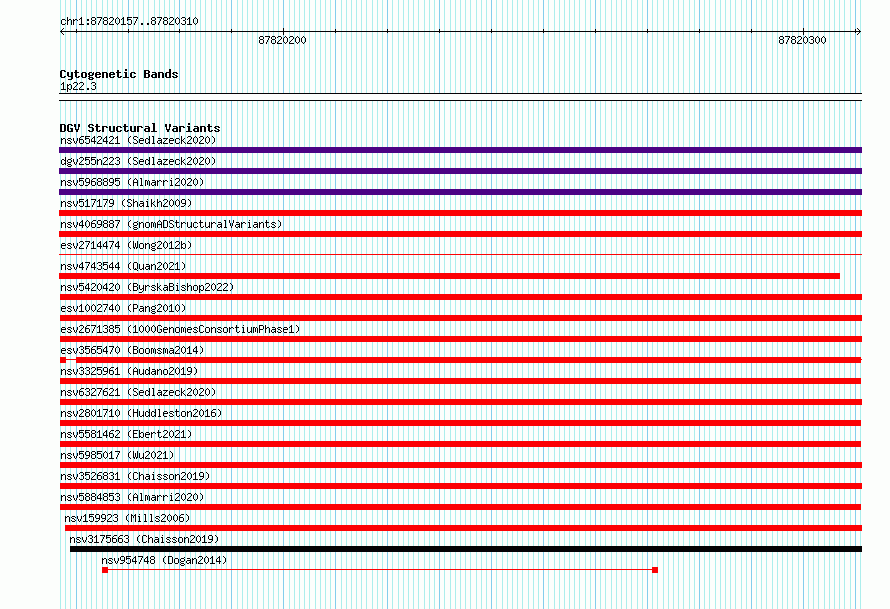Image resolution: width=890 pixels, height=609 pixels.
Task: Click the black cytogenetic band outline under 1p22.3
Action: (460, 97)
